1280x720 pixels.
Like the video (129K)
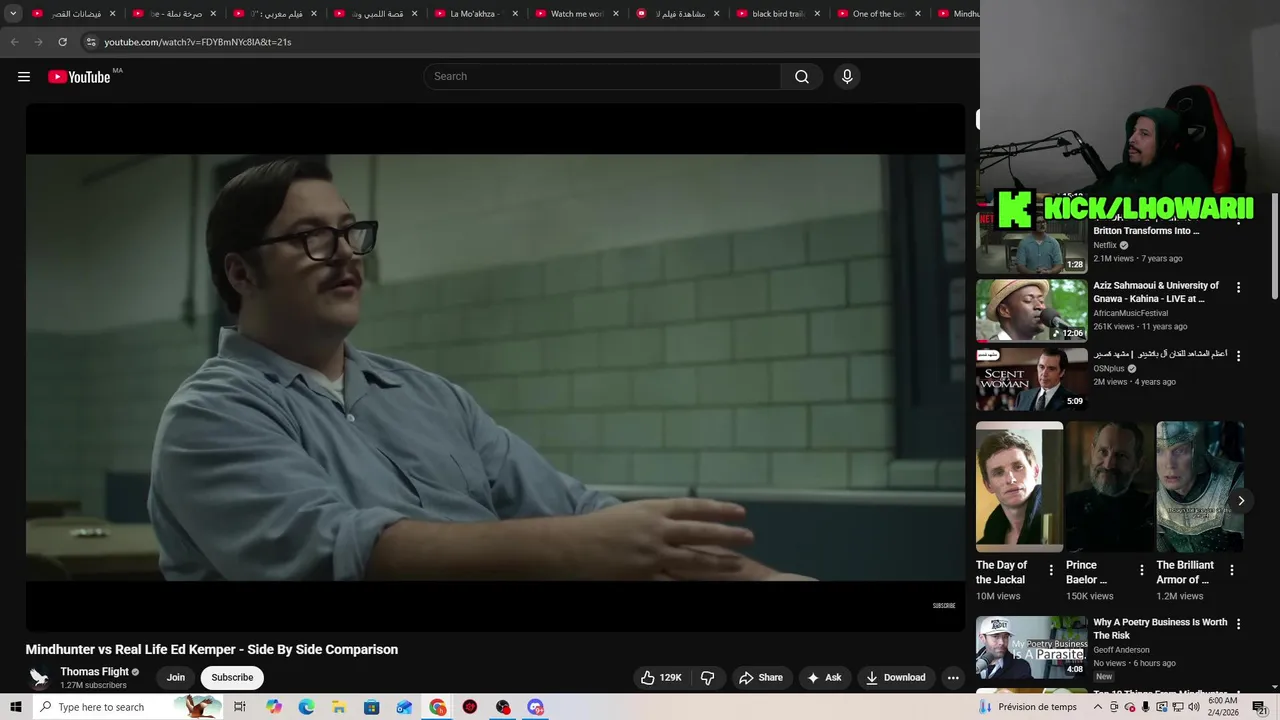[x=661, y=678]
